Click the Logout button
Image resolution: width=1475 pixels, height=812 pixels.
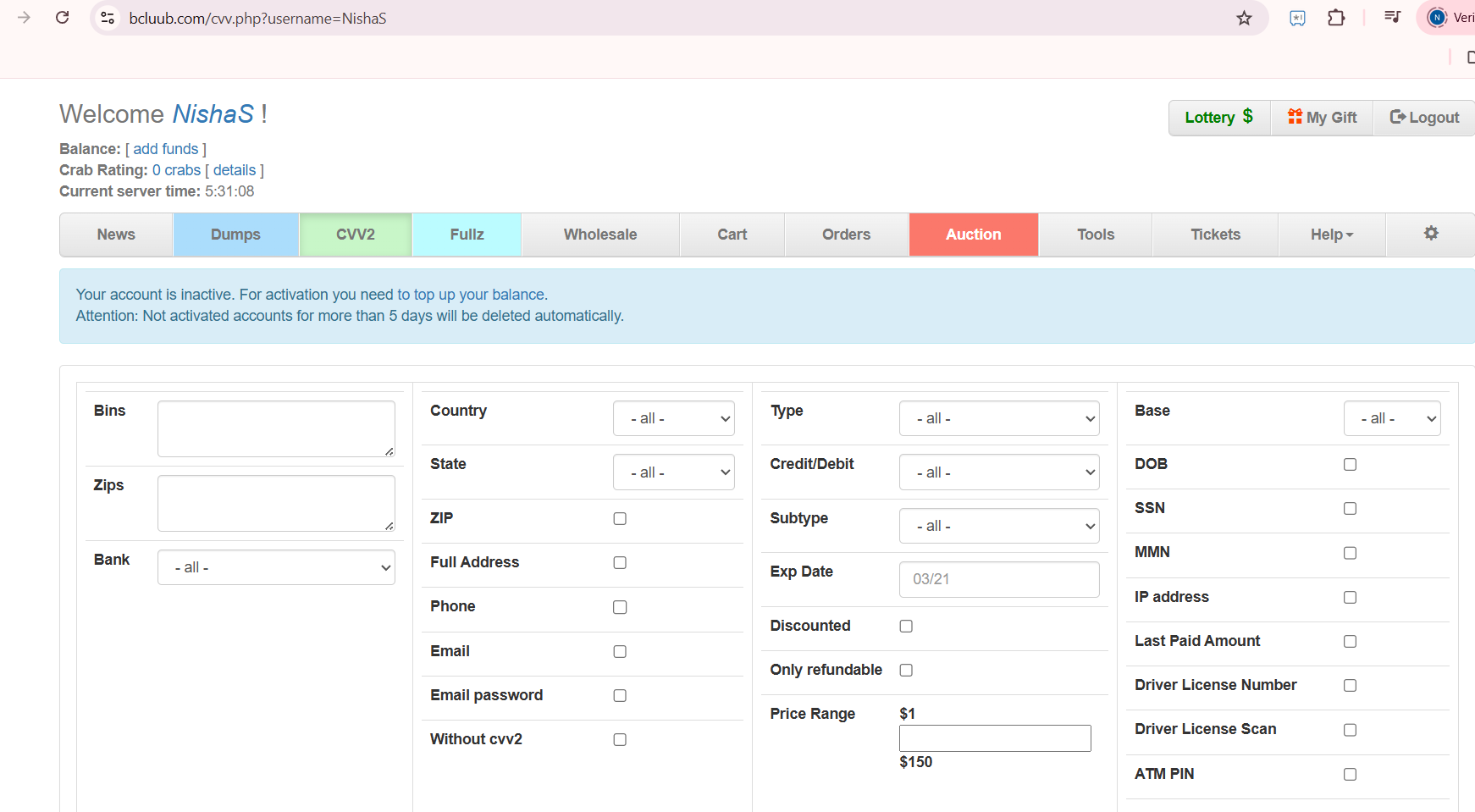(x=1424, y=118)
